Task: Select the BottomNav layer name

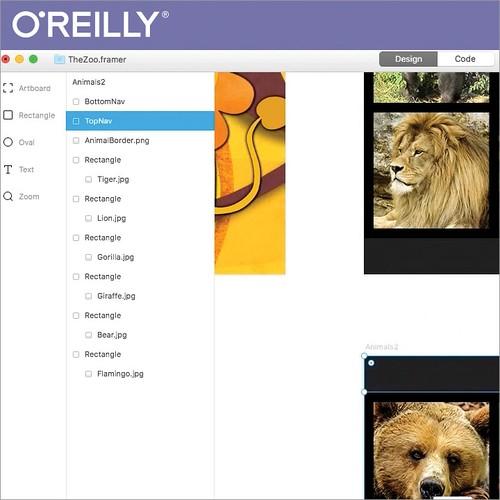Action: point(105,101)
